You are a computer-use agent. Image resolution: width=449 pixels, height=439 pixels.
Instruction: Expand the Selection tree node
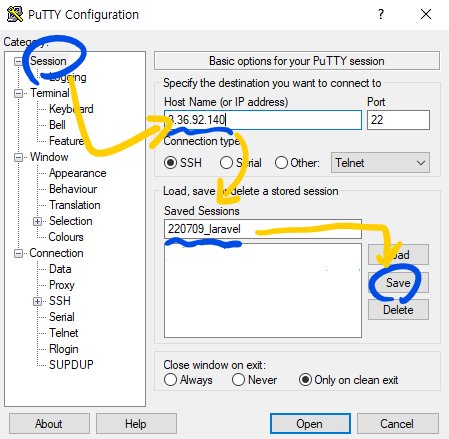click(37, 221)
